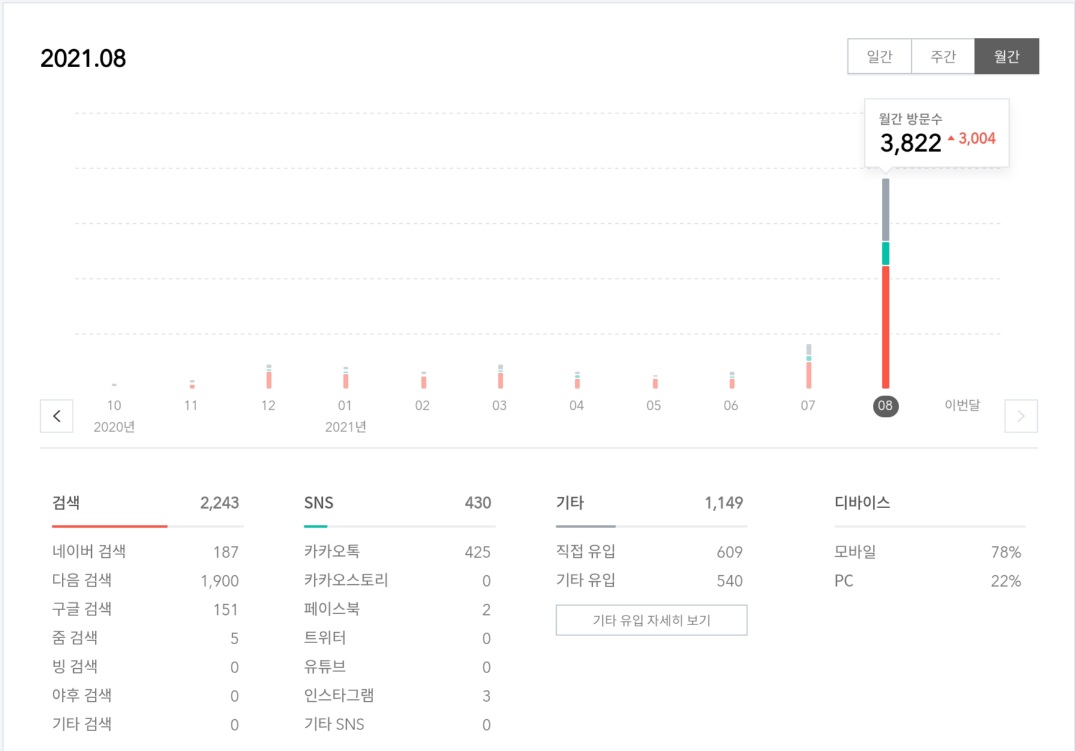Click the July visits bar
Image resolution: width=1075 pixels, height=751 pixels.
[x=809, y=366]
